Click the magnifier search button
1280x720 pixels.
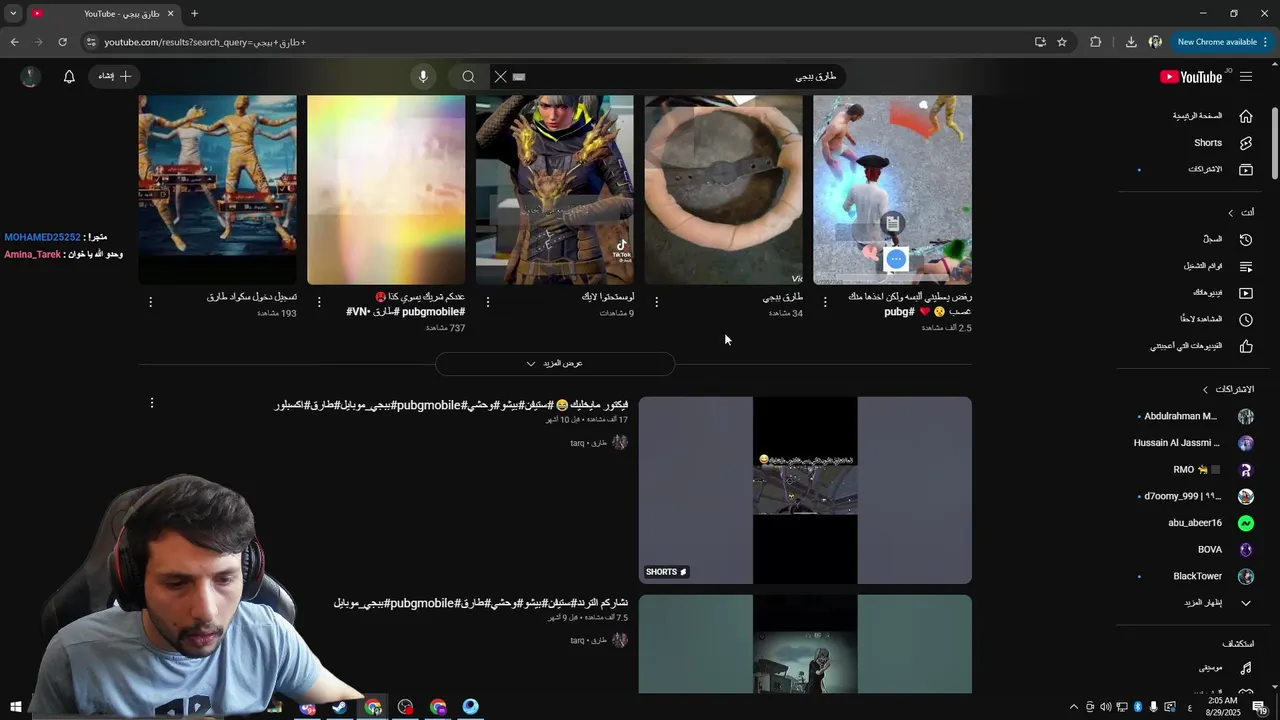tap(468, 77)
